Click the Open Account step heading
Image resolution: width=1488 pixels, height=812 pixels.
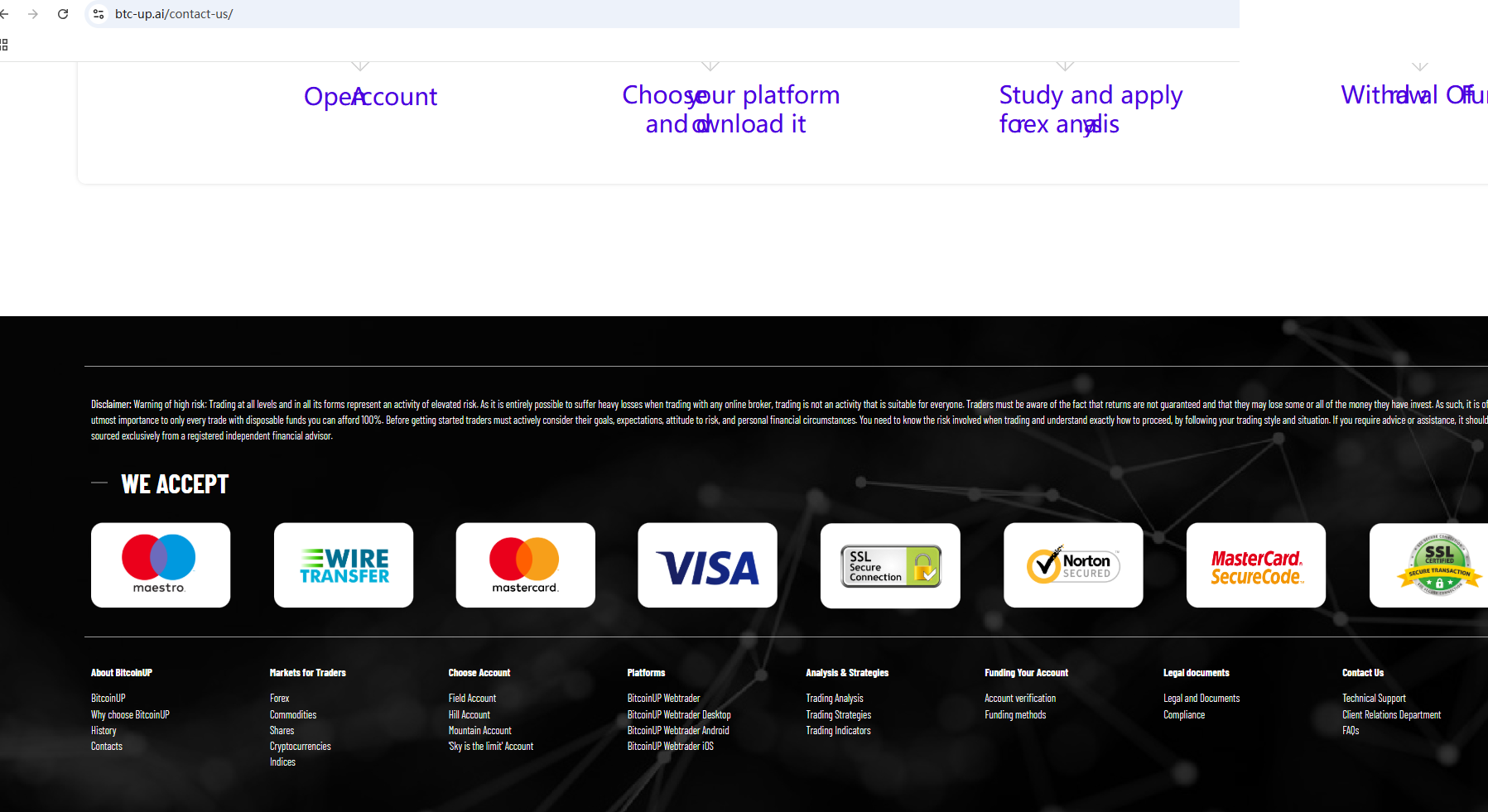click(370, 97)
